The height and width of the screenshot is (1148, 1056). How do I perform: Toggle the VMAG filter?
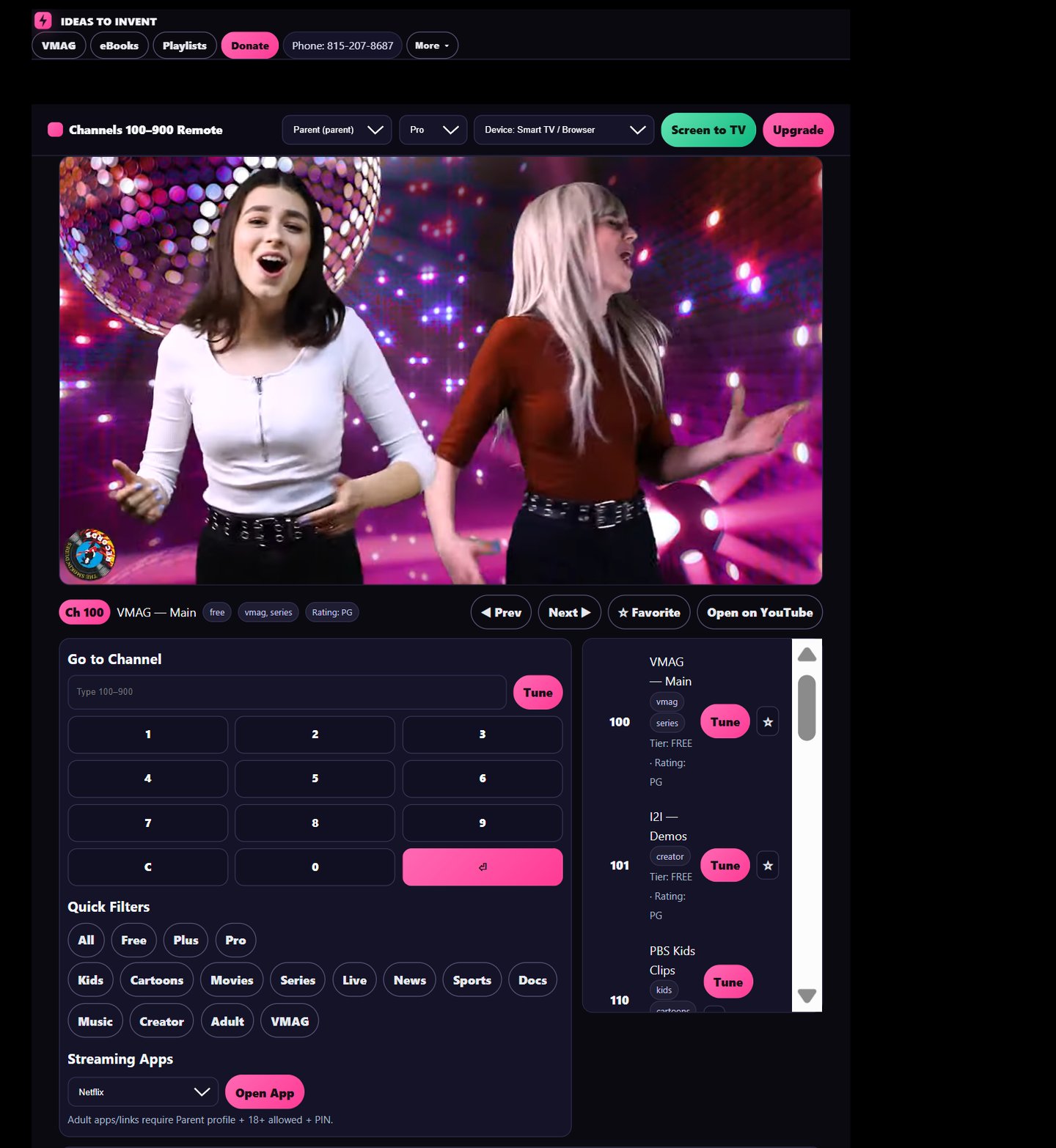click(x=290, y=1021)
